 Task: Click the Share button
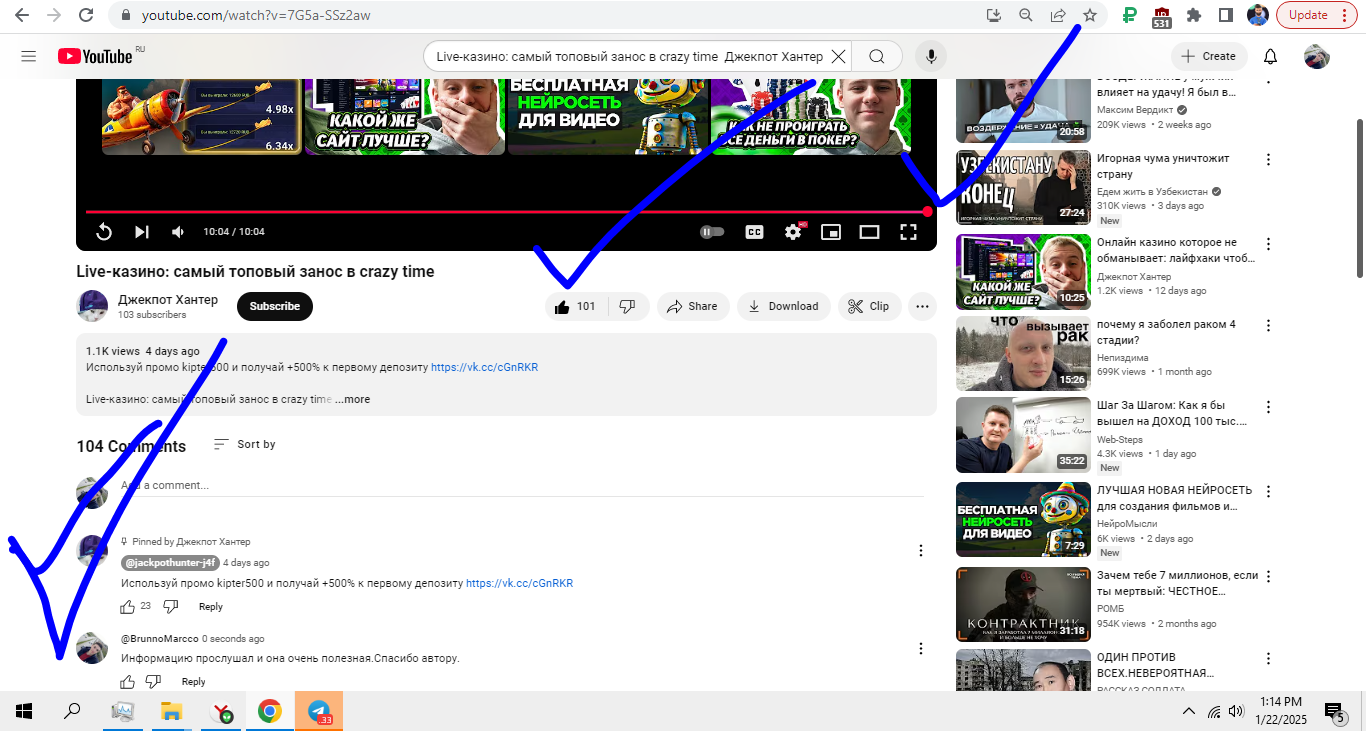693,306
